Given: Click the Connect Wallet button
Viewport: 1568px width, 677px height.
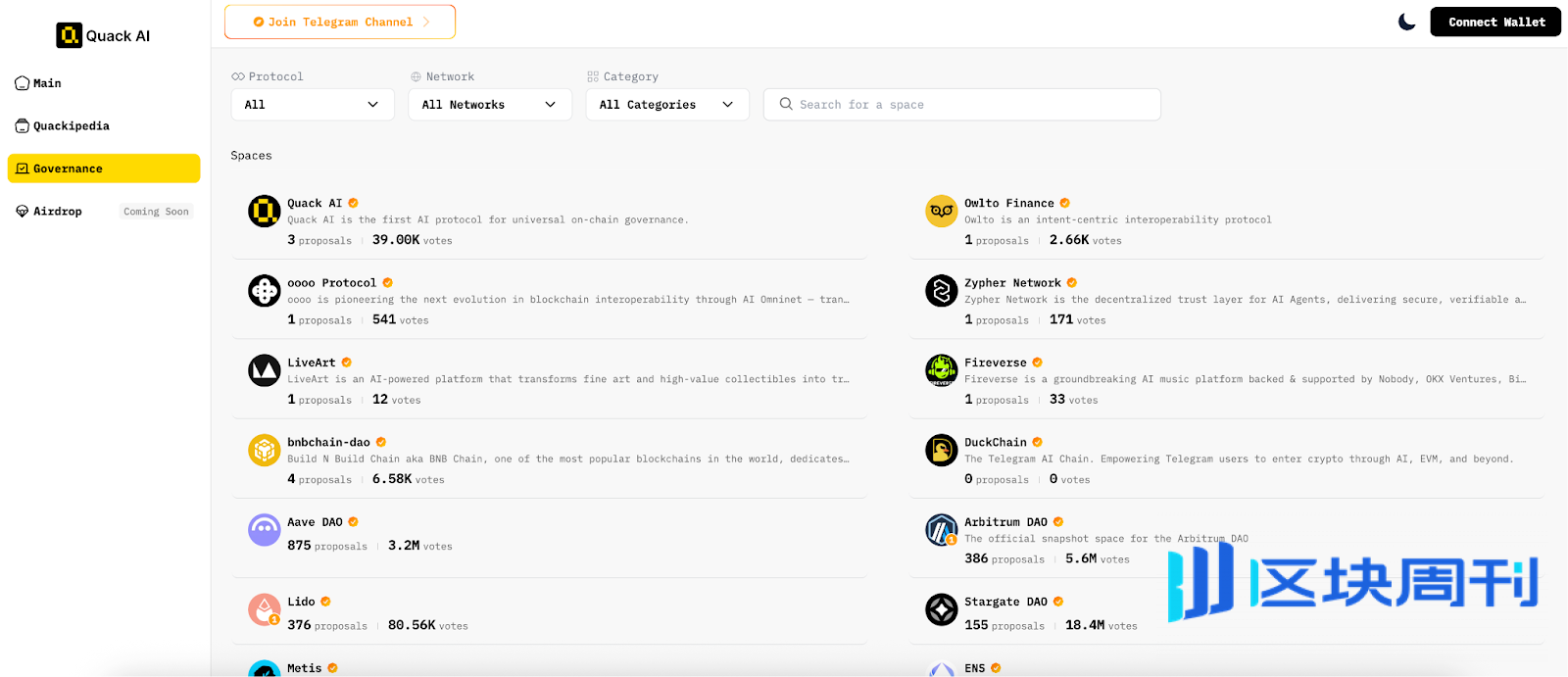Looking at the screenshot, I should click(x=1495, y=22).
